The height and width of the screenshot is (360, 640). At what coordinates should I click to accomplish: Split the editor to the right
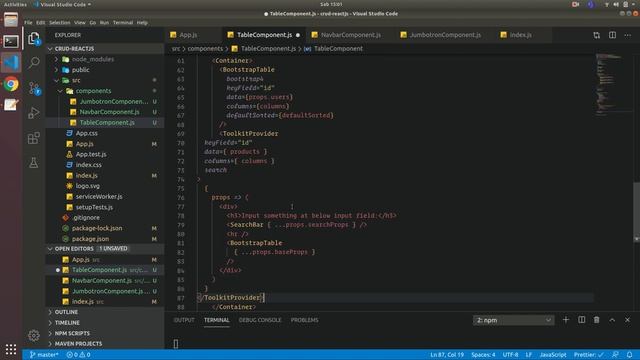click(612, 35)
